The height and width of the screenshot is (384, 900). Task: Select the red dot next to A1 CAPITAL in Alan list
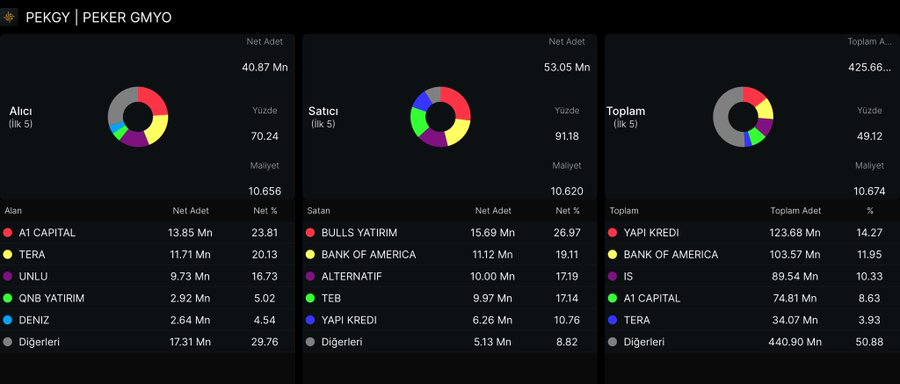7,233
